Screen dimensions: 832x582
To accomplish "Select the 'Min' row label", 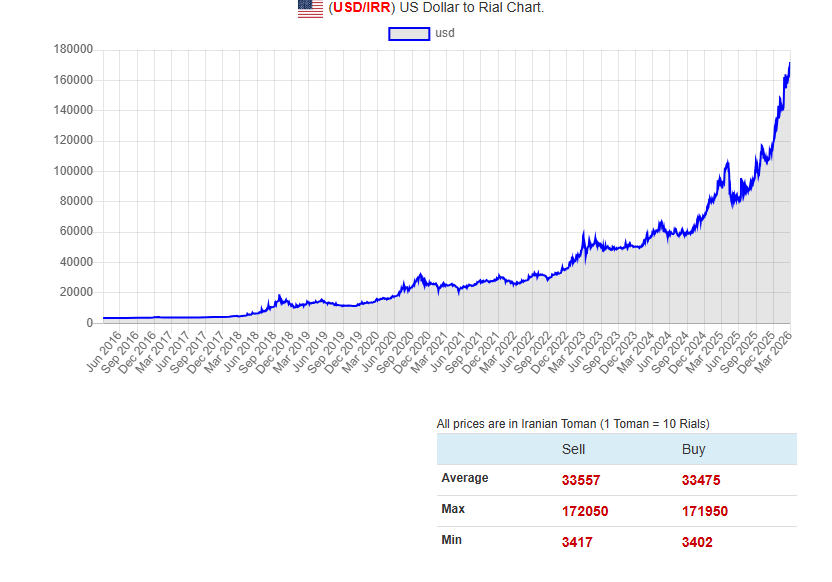I will click(x=451, y=540).
